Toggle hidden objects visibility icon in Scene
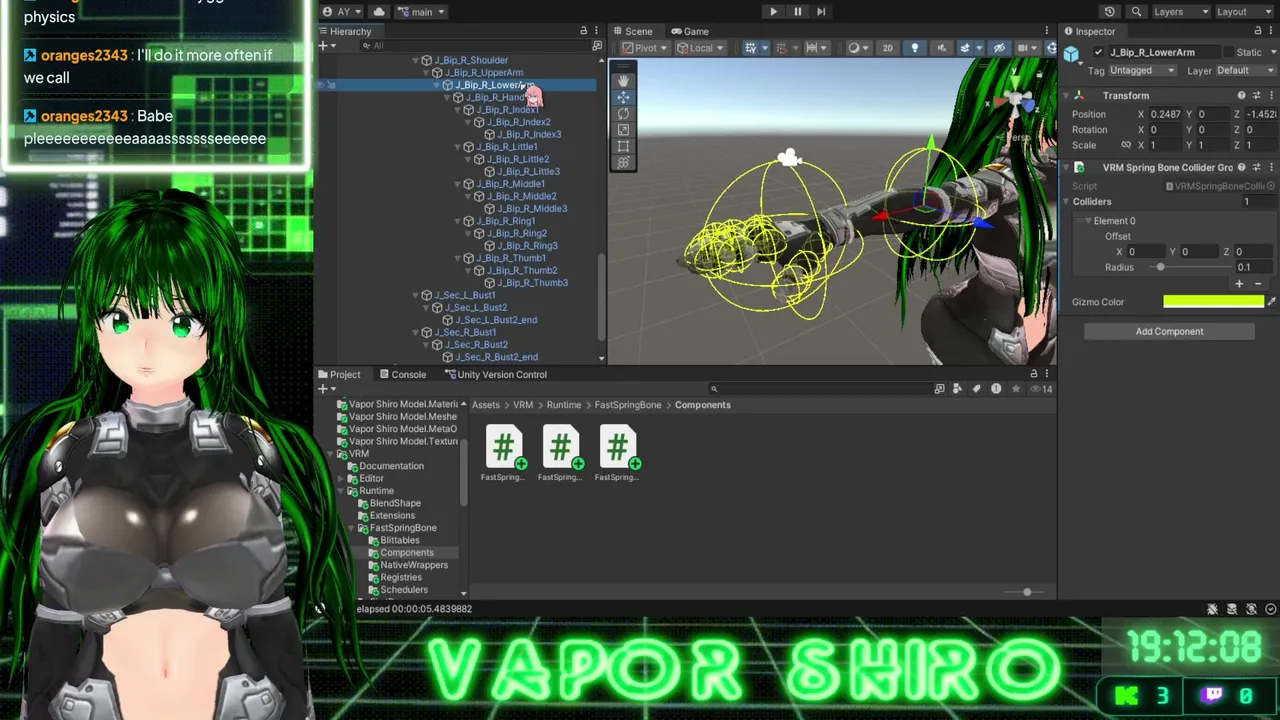 pyautogui.click(x=999, y=48)
